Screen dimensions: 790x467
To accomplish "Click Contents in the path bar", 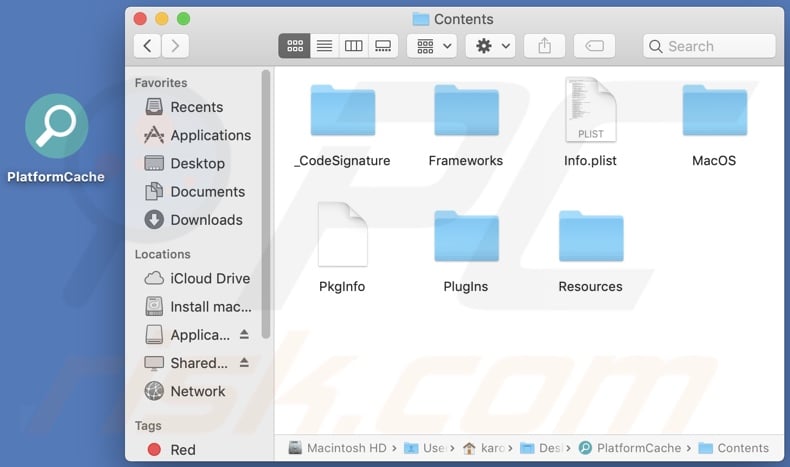I will point(734,448).
